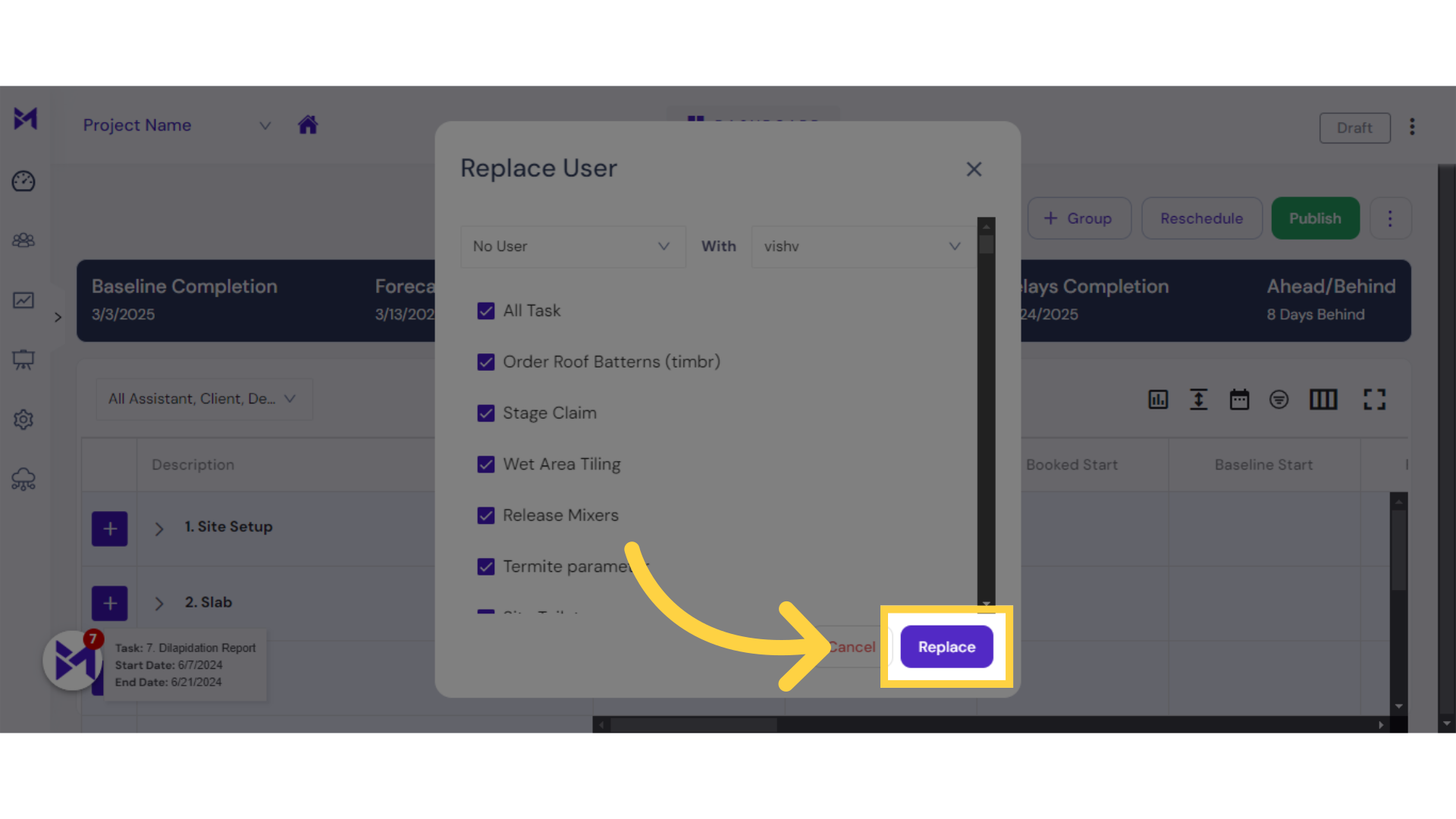1456x819 pixels.
Task: Click the bar chart icon in toolbar
Action: 1158,399
